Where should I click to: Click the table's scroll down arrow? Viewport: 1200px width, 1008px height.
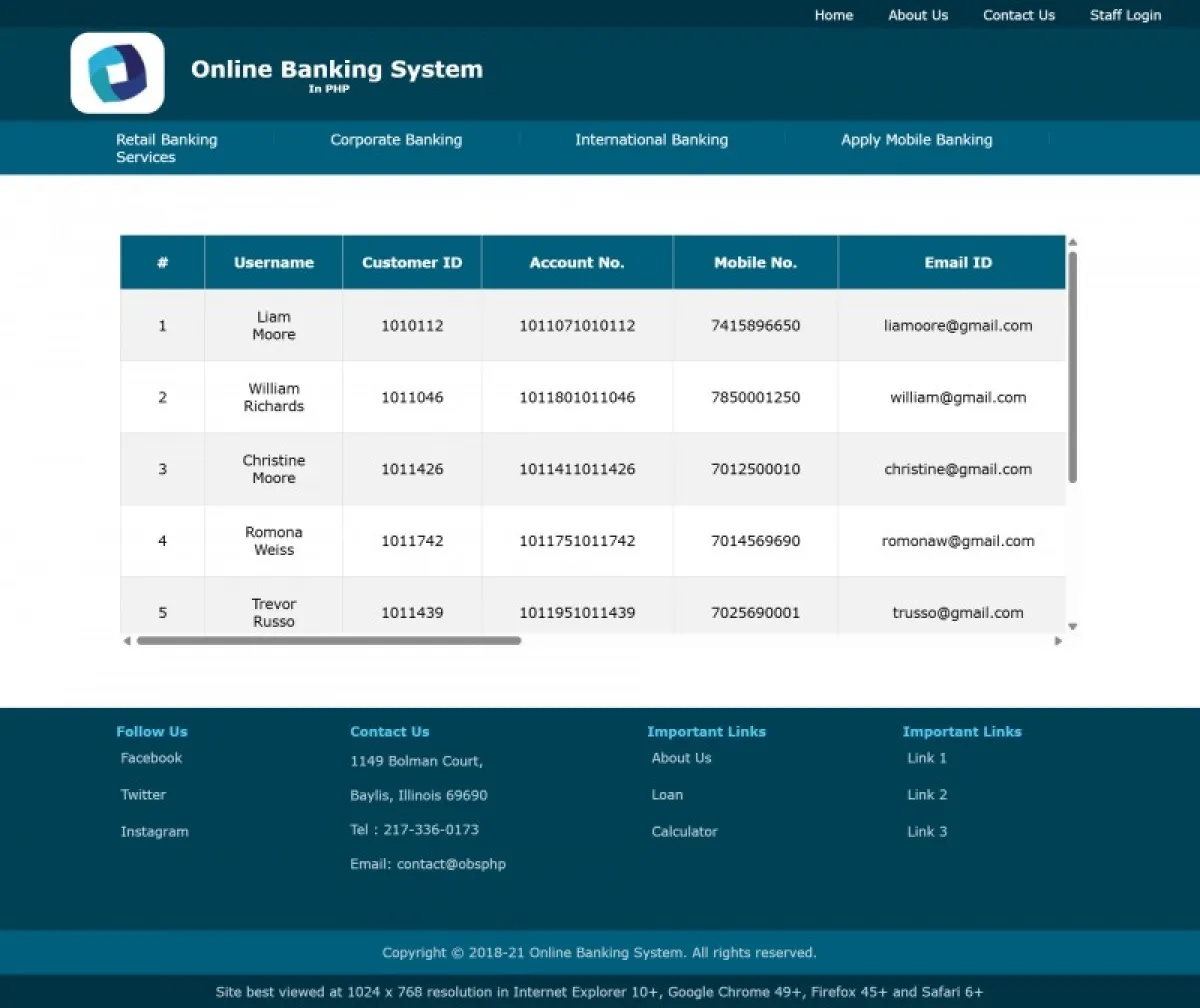(x=1072, y=627)
